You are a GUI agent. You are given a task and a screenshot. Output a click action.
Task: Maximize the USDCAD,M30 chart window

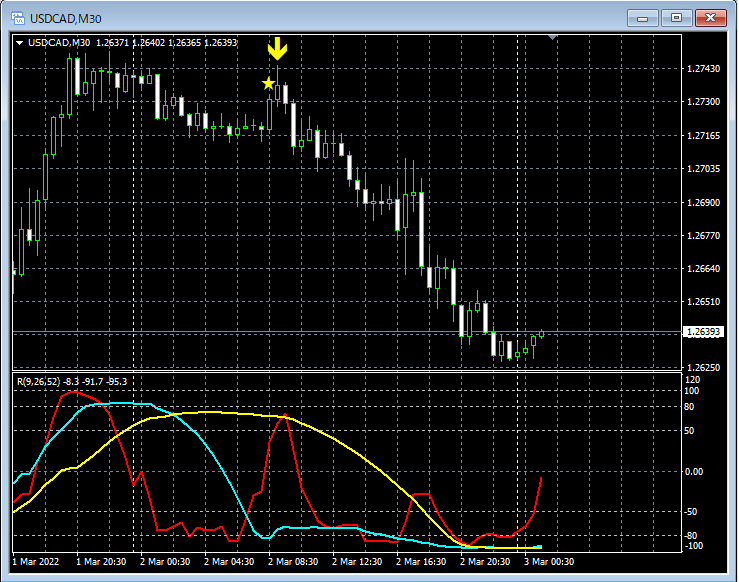coord(676,18)
